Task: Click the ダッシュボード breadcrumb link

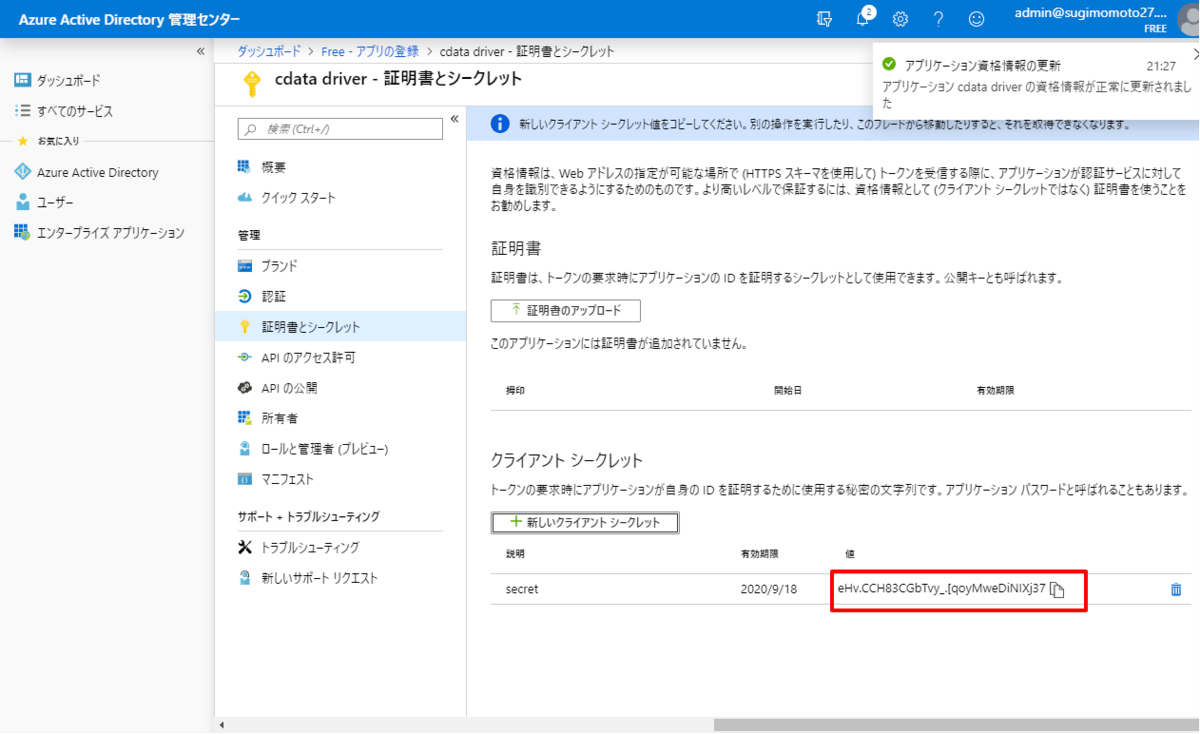Action: [x=269, y=51]
